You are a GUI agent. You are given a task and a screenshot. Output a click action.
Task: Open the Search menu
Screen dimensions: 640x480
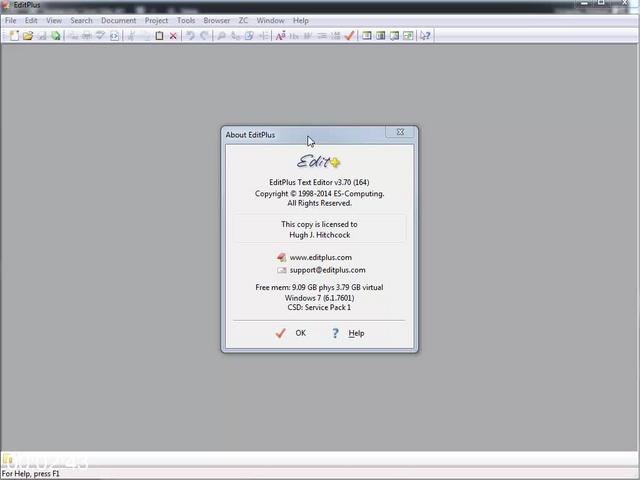point(81,20)
